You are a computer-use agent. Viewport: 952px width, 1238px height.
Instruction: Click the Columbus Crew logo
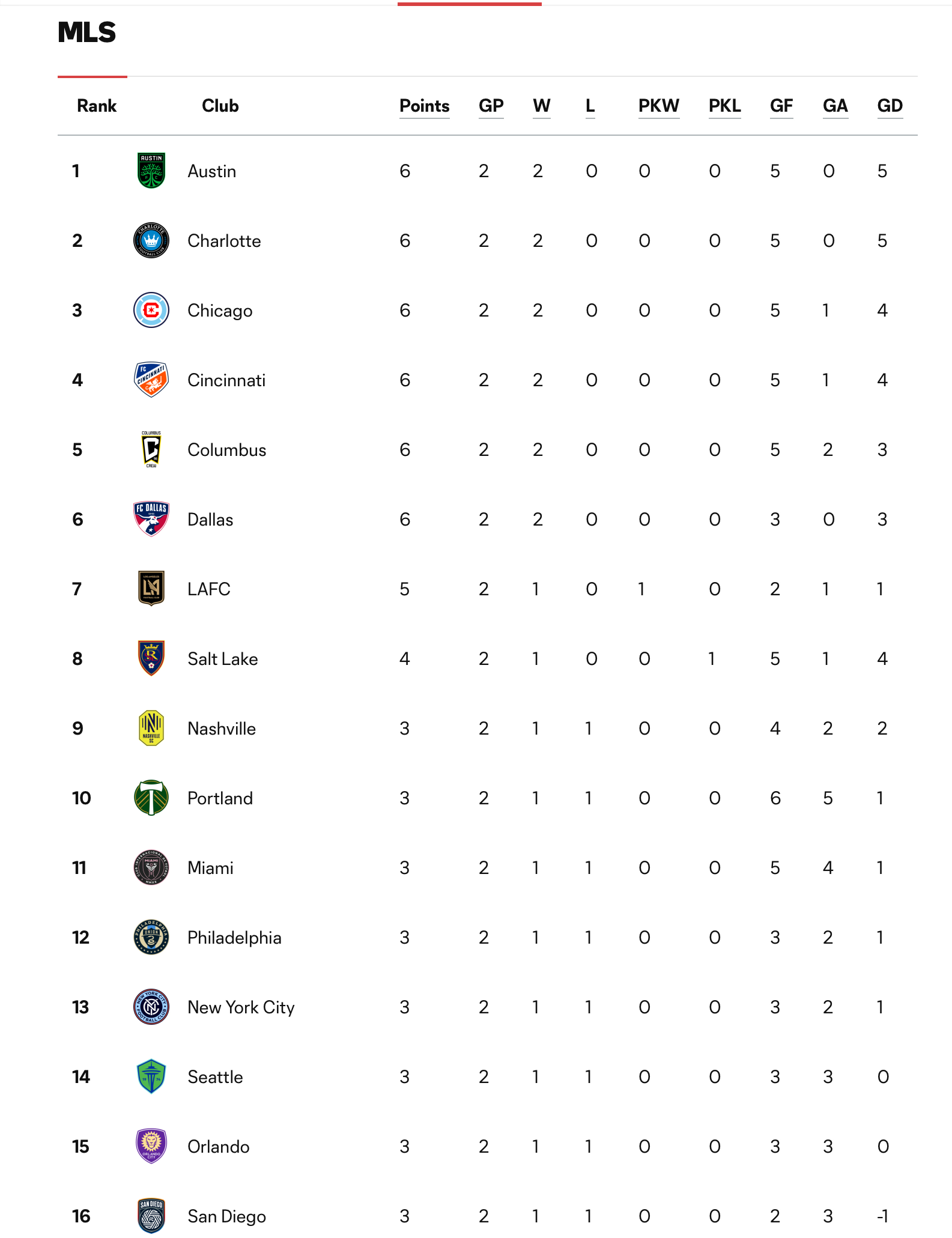point(151,449)
